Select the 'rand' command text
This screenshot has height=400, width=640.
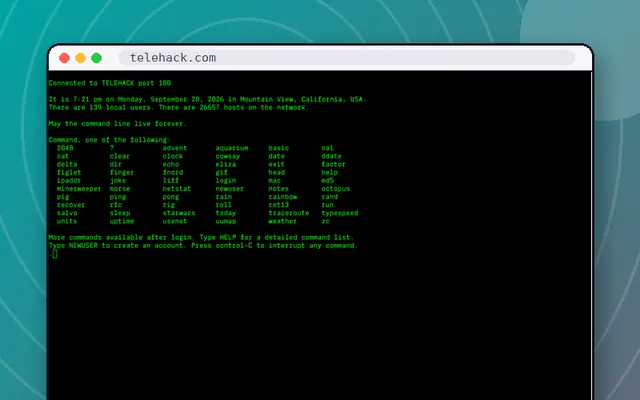click(x=329, y=197)
